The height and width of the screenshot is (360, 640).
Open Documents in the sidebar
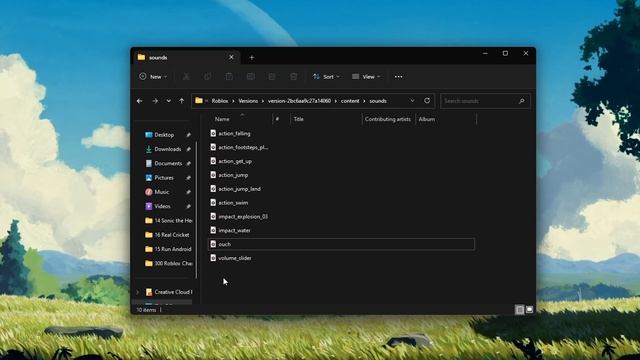point(168,163)
